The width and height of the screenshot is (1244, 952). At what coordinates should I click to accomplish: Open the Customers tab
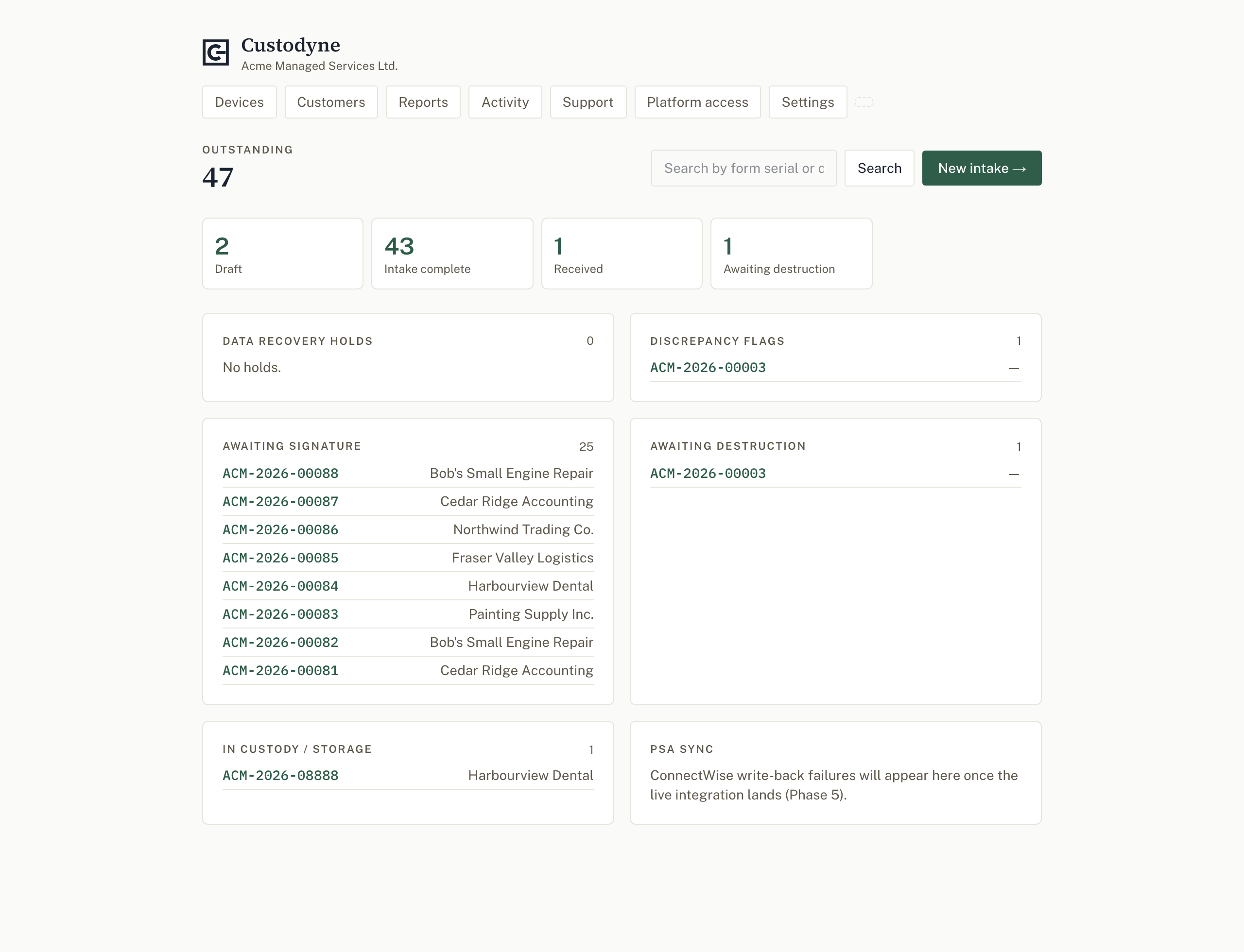pos(331,102)
